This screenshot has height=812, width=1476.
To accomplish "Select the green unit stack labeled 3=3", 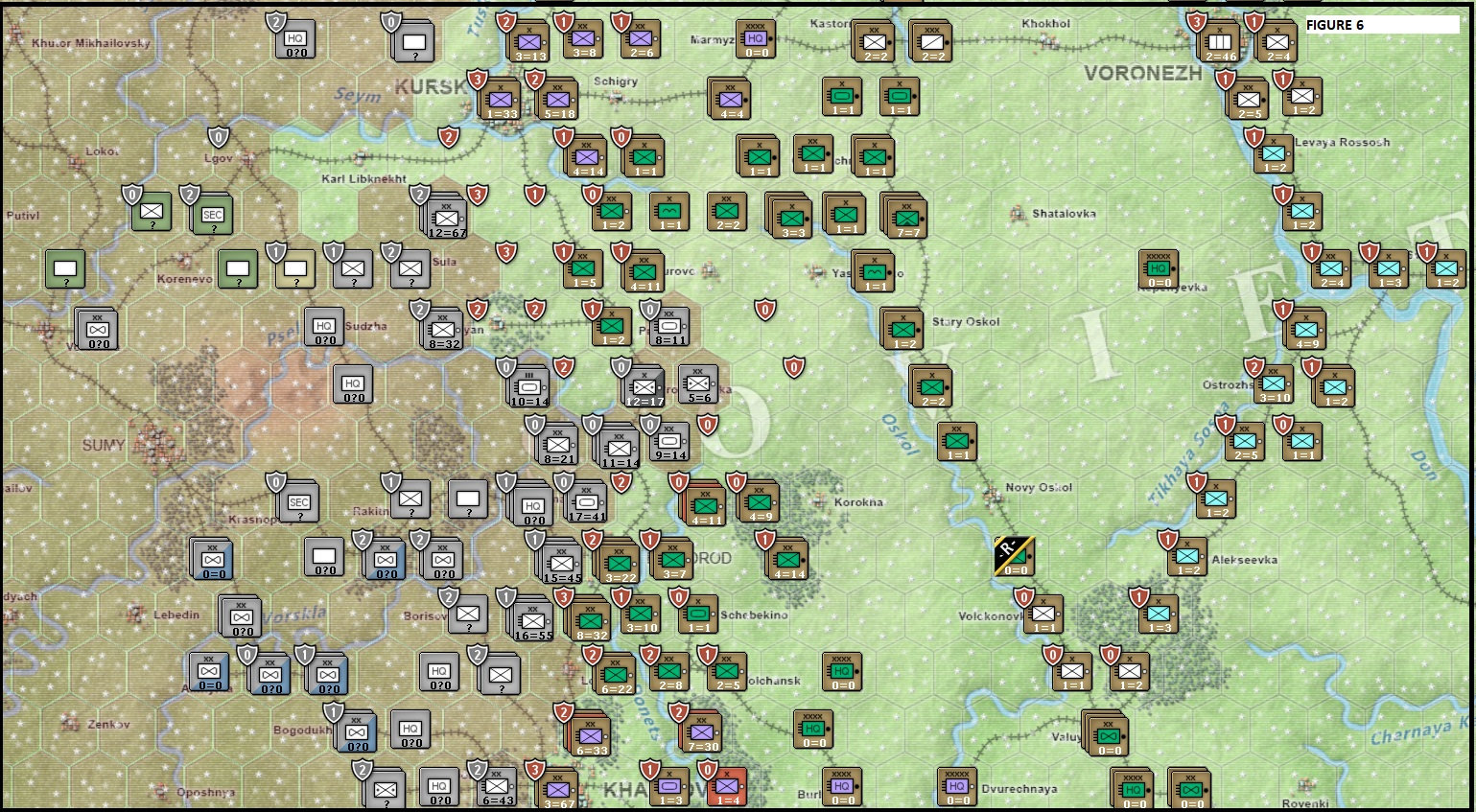I will click(x=789, y=217).
